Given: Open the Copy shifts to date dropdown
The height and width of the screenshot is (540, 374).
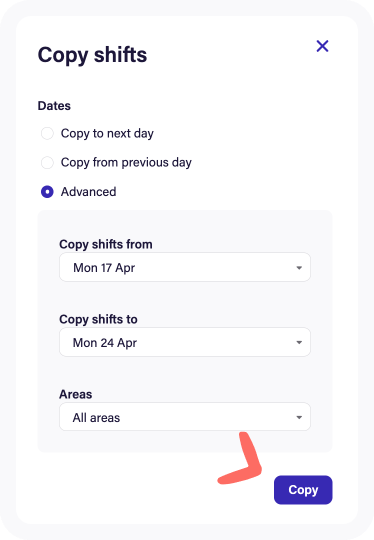Looking at the screenshot, I should pos(185,342).
